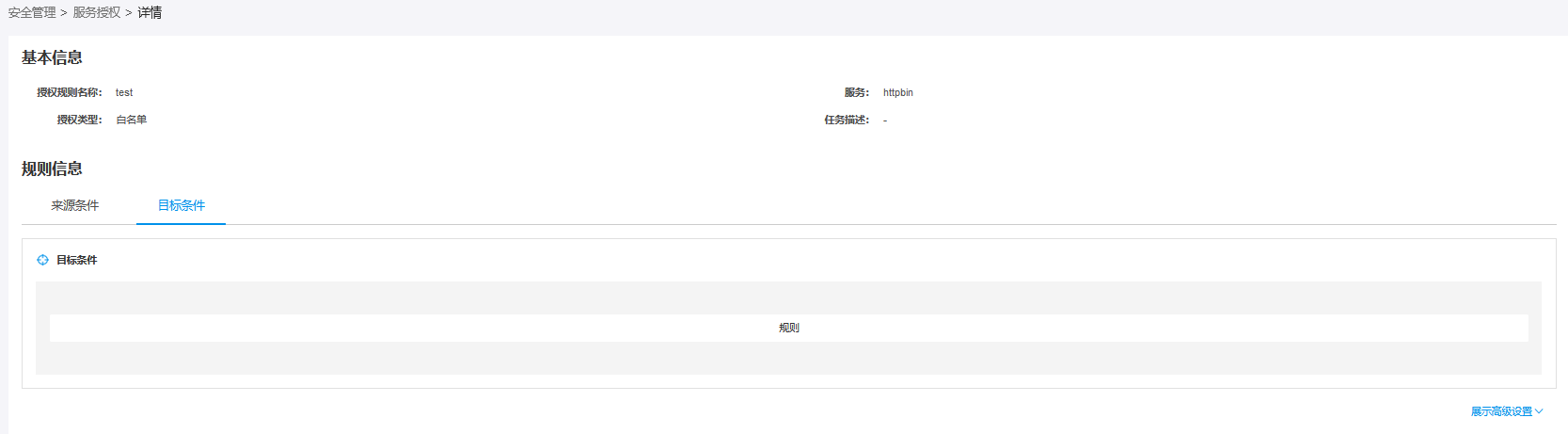This screenshot has height=434, width=1568.
Task: Click the 服务 field label
Action: [x=857, y=92]
